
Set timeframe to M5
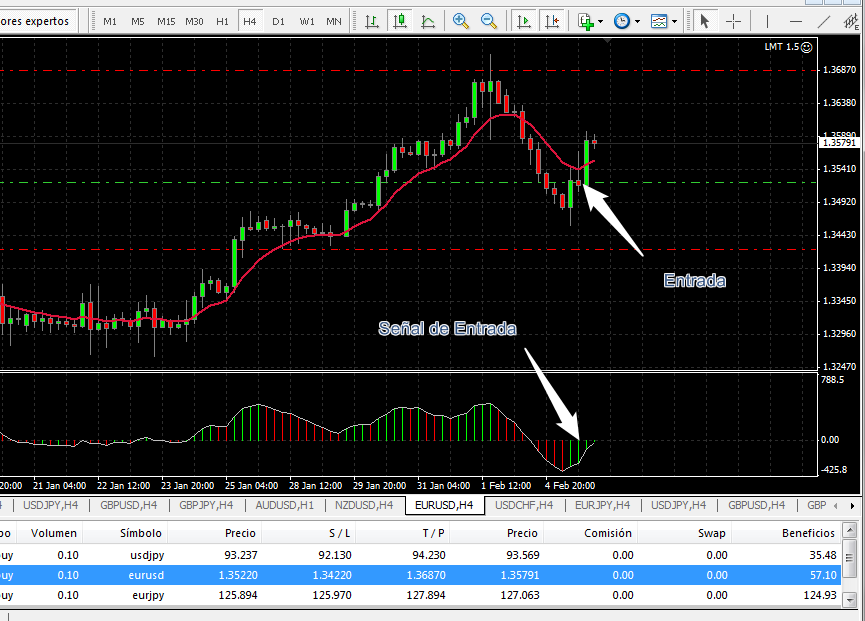(138, 22)
